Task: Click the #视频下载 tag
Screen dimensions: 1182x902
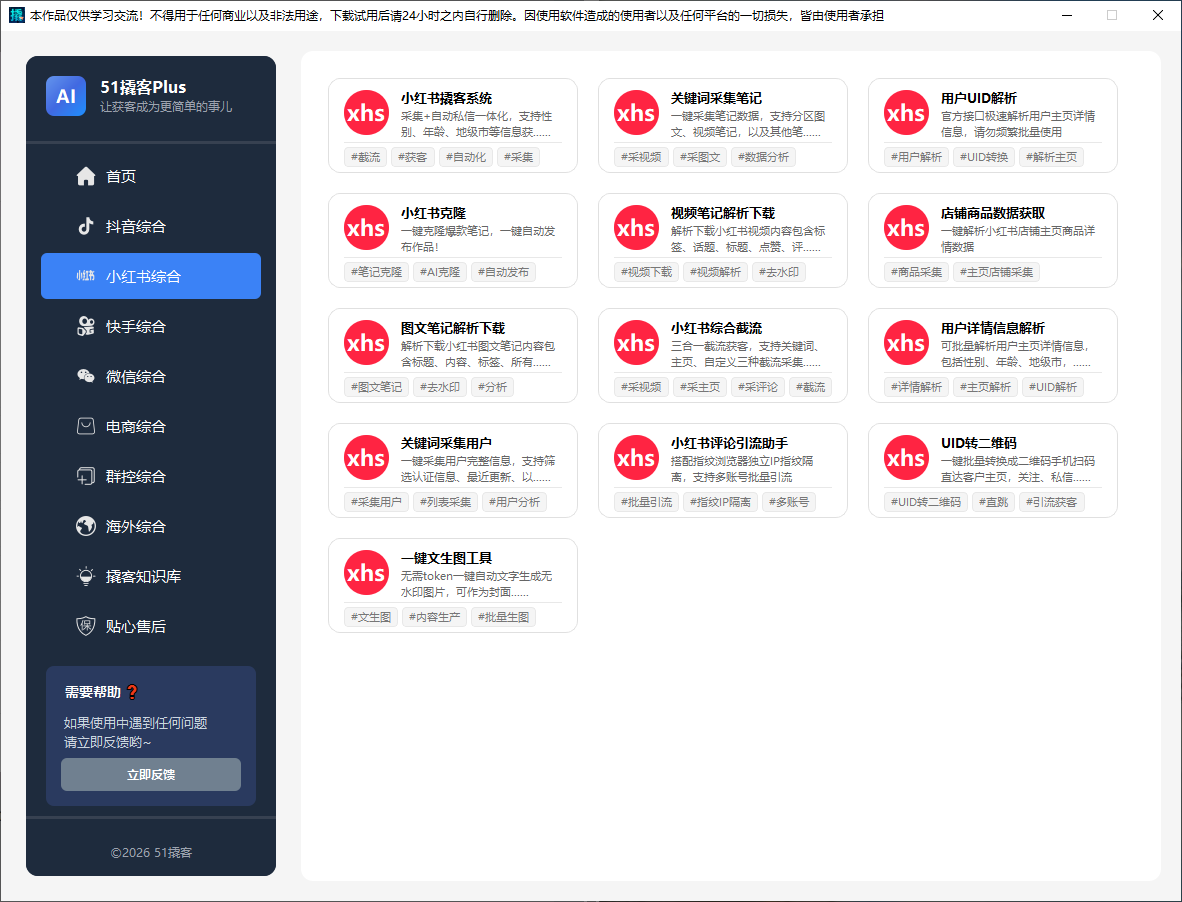Action: (x=646, y=272)
